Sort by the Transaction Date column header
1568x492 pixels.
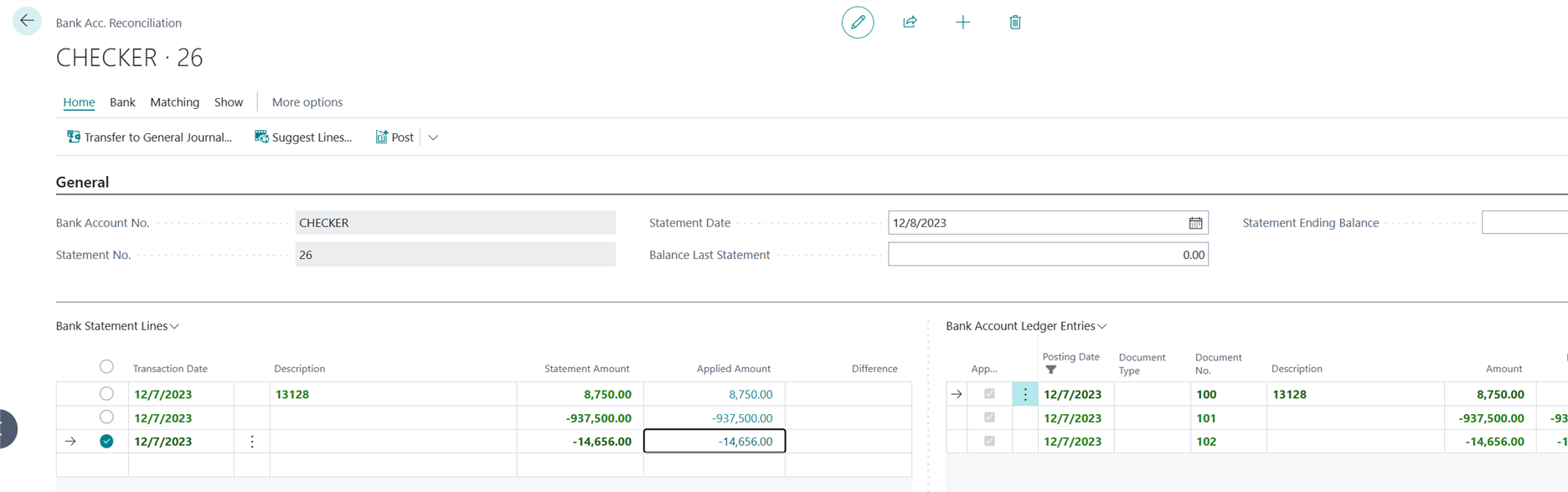pos(170,369)
